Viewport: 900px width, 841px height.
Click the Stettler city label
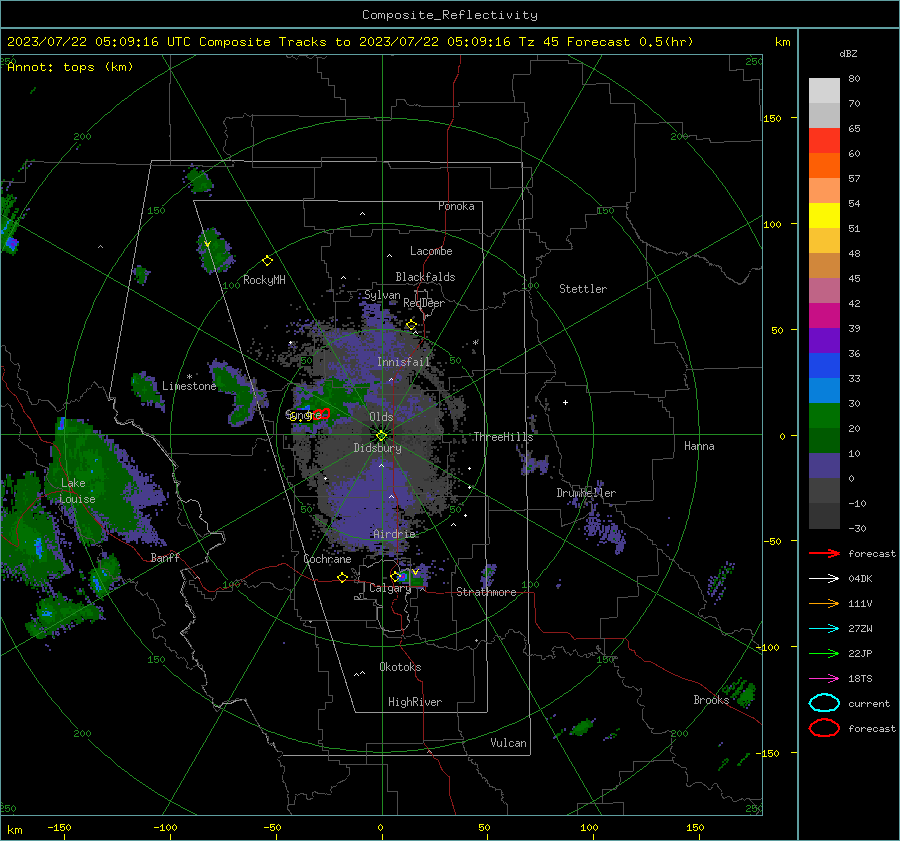[583, 289]
